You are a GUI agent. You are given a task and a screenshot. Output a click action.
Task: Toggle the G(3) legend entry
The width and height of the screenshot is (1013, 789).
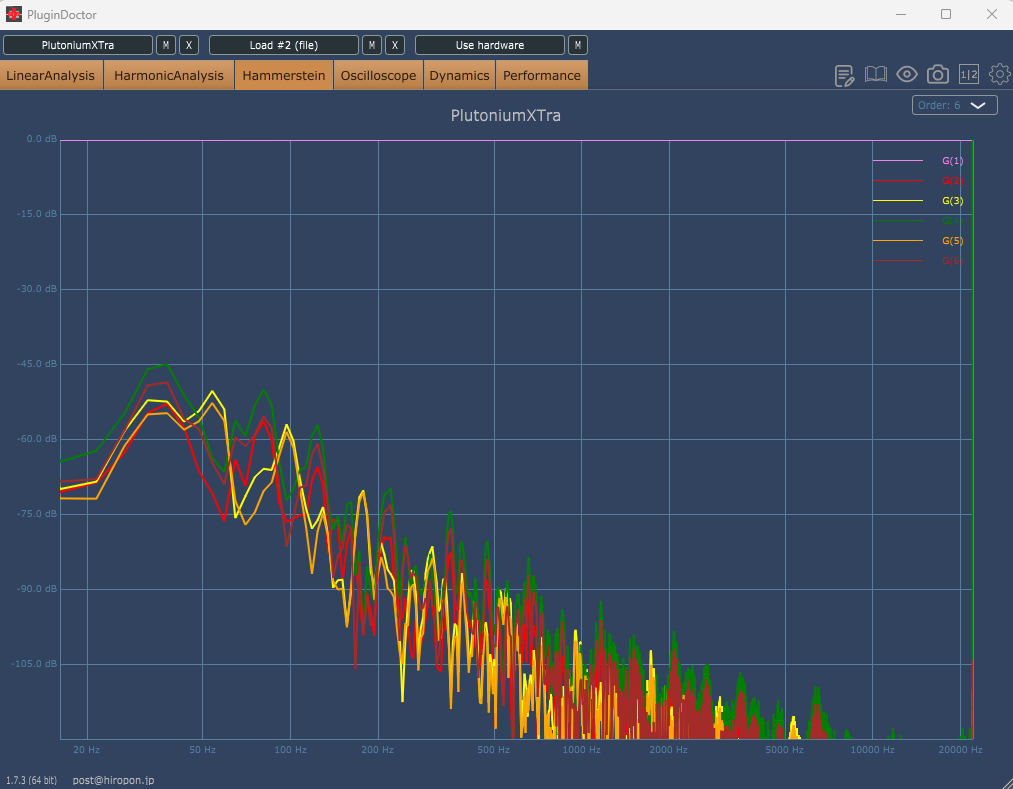952,201
